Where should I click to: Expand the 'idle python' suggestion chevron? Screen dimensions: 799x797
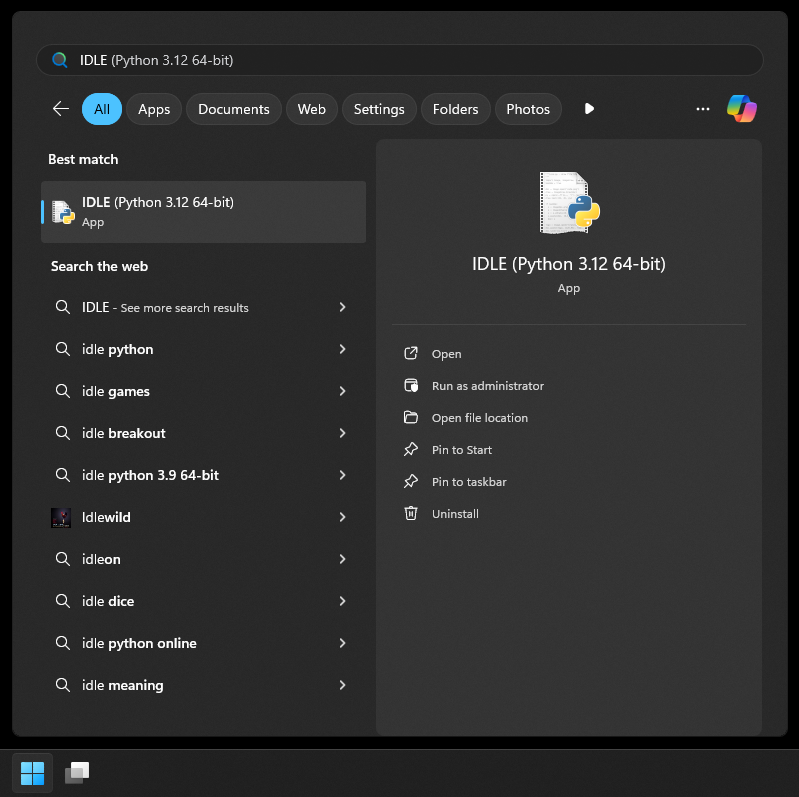[342, 349]
